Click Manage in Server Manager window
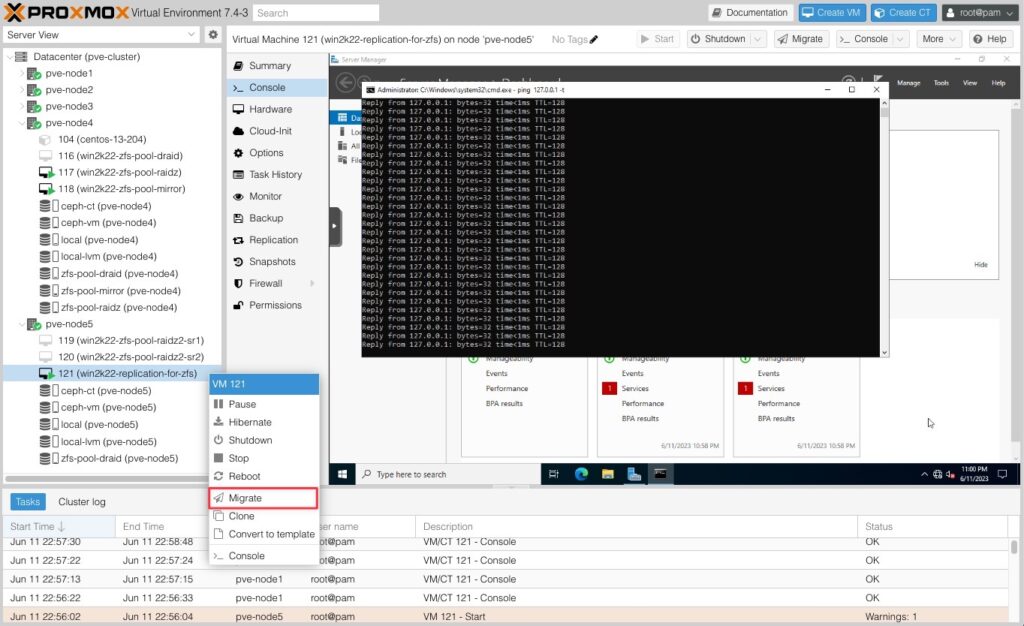 pos(908,83)
